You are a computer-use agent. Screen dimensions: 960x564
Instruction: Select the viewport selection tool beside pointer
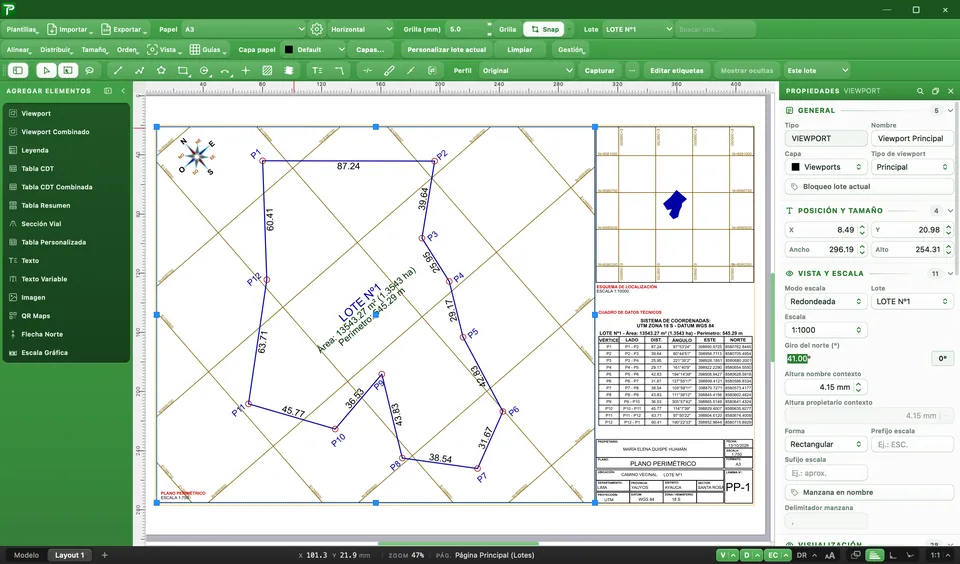tap(67, 70)
